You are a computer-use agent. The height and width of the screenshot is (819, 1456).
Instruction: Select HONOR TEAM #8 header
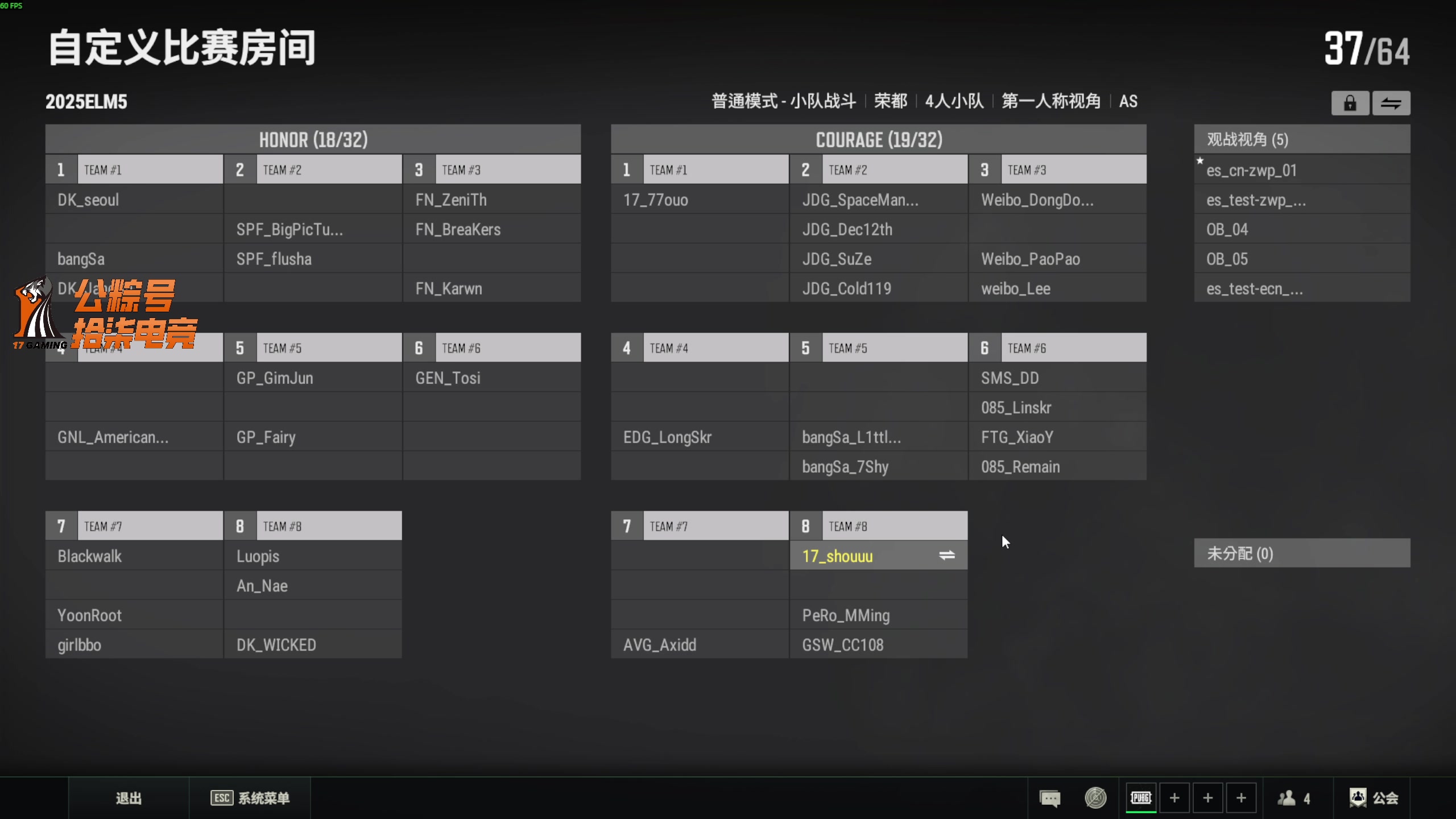(x=313, y=526)
